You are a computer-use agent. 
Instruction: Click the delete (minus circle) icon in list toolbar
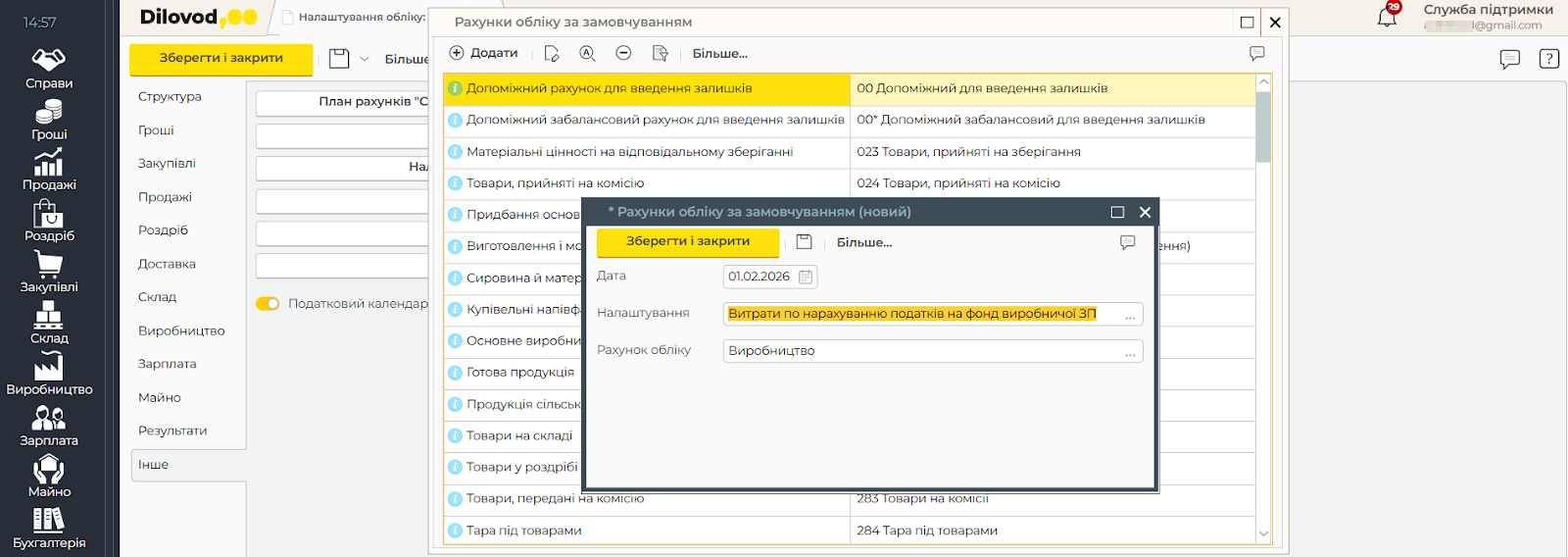(623, 54)
